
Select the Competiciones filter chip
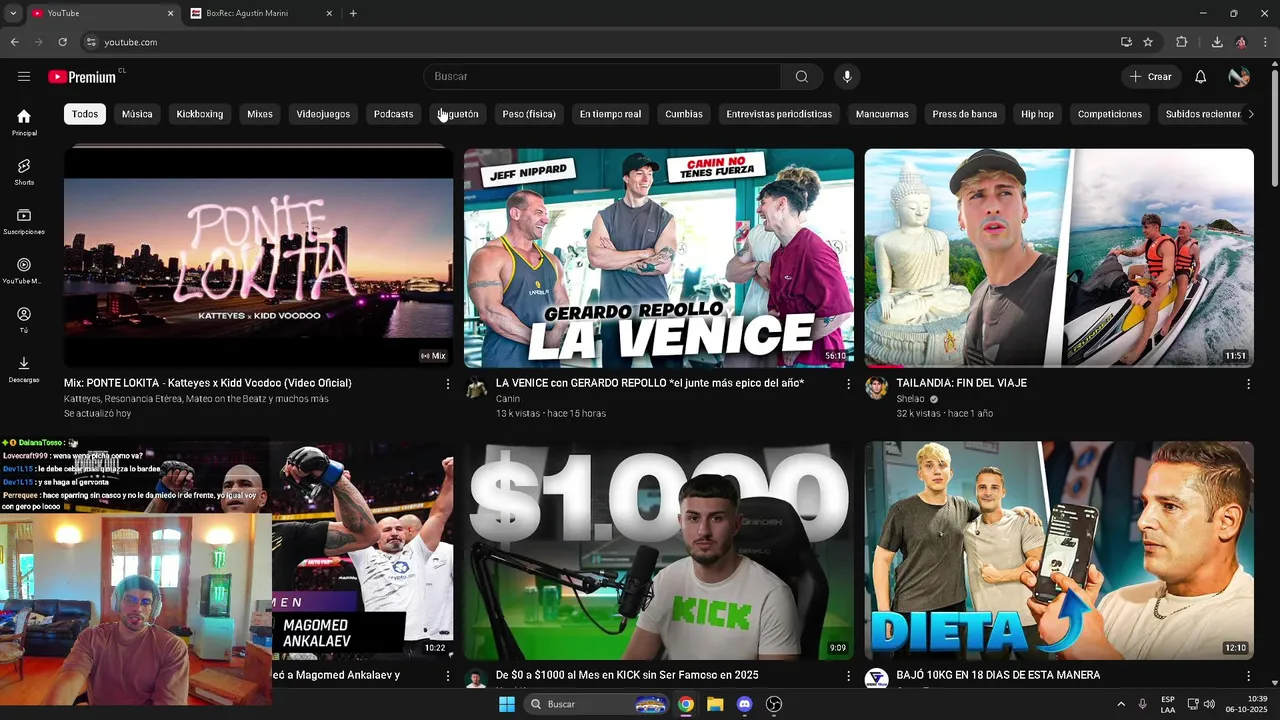[1110, 114]
